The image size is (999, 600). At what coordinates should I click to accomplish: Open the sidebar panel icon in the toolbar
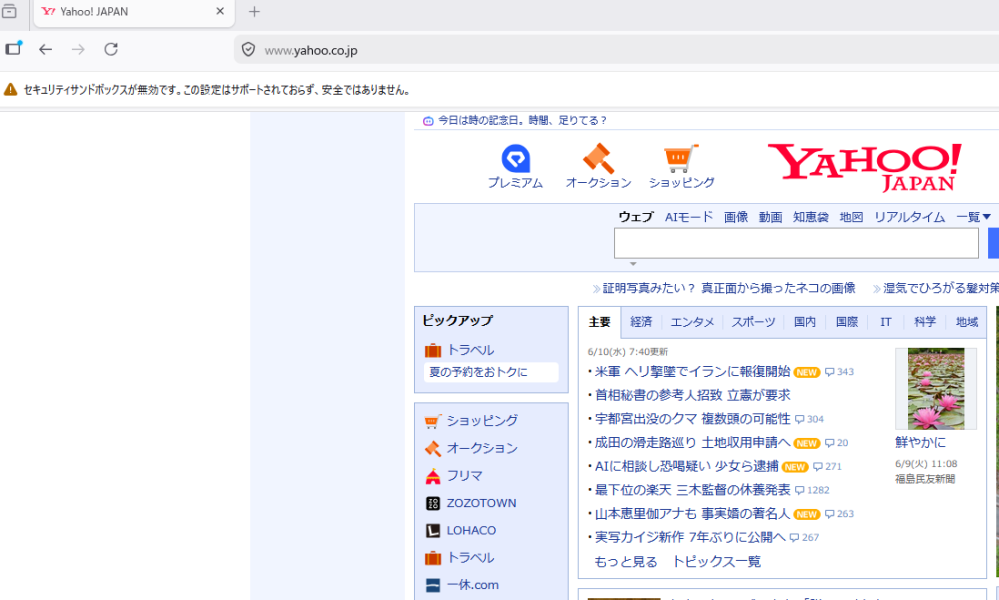click(x=13, y=48)
